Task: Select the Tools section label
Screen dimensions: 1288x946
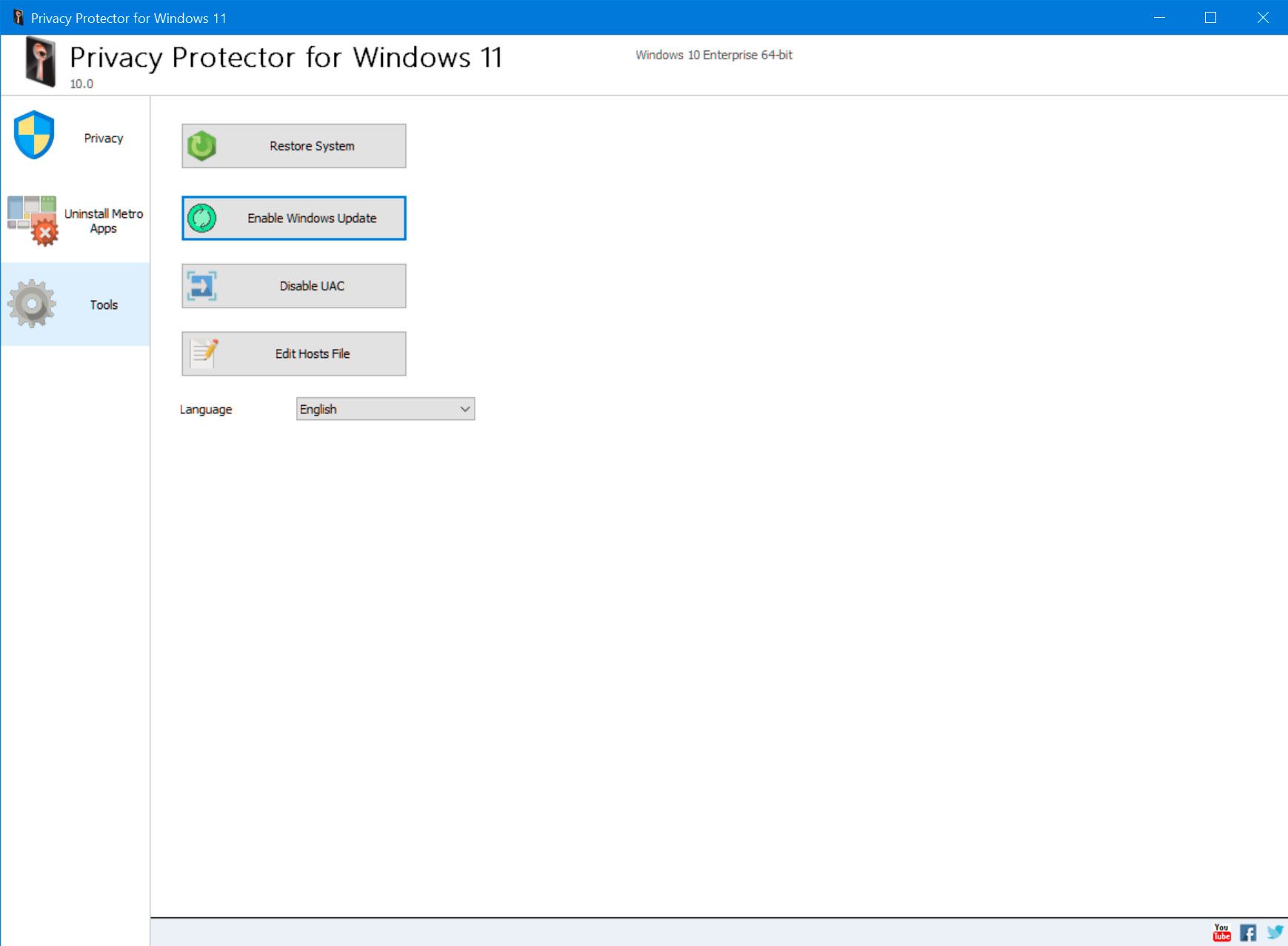Action: click(x=104, y=304)
